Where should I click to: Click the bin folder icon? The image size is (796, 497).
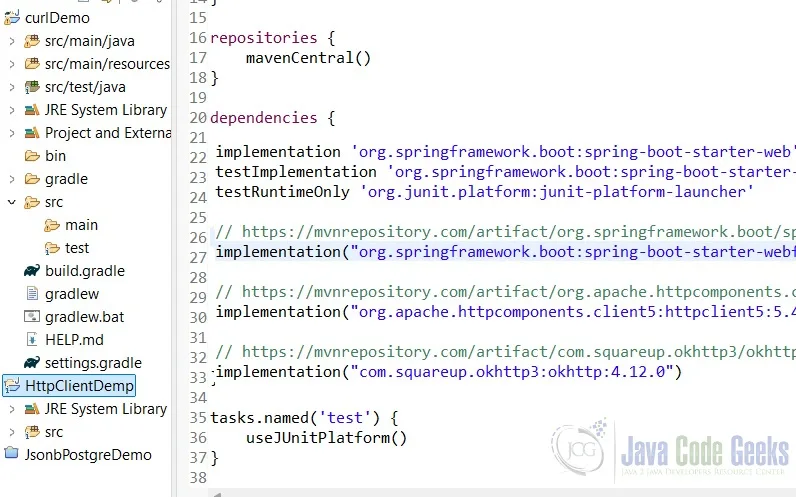32,156
